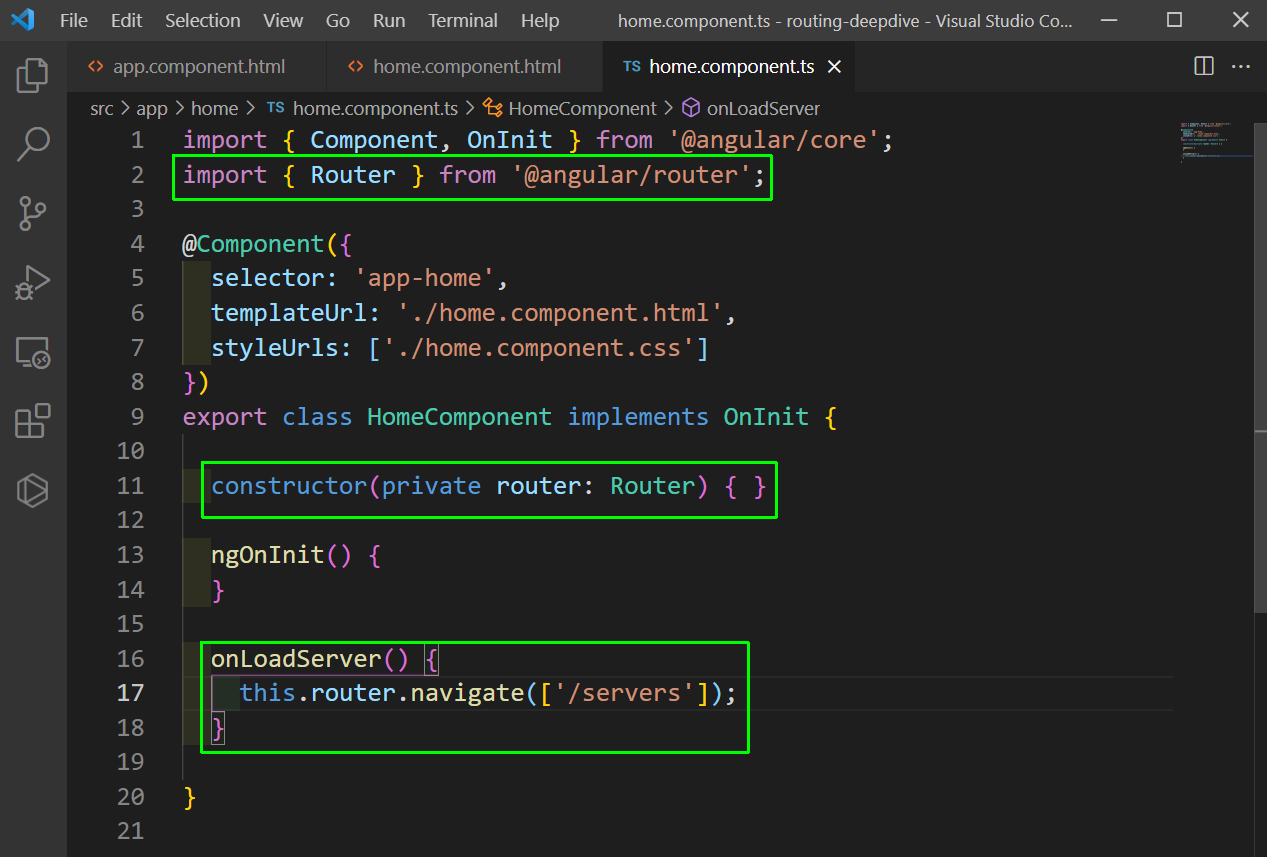Close the VS Code window

[x=1240, y=20]
